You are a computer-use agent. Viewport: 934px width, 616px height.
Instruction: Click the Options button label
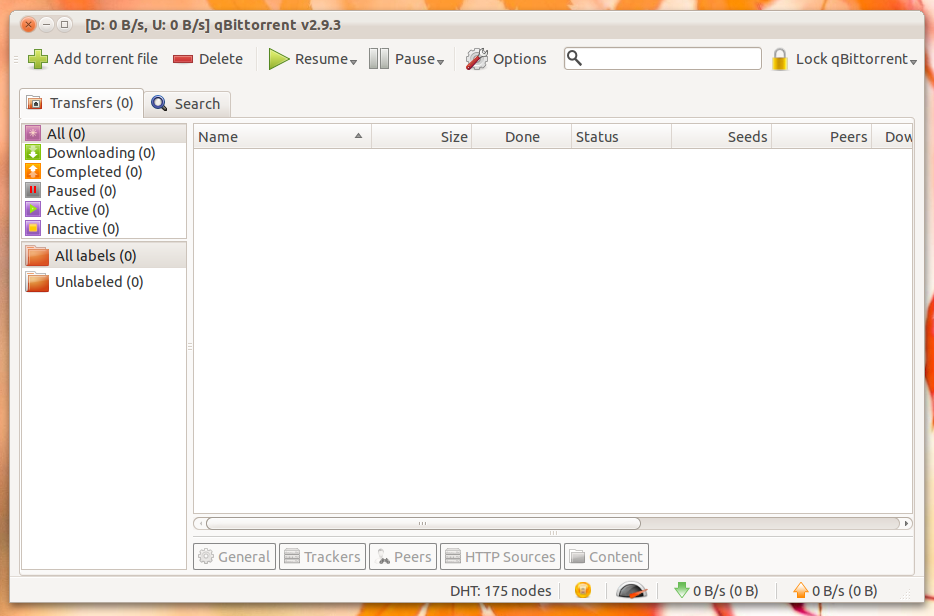coord(519,59)
